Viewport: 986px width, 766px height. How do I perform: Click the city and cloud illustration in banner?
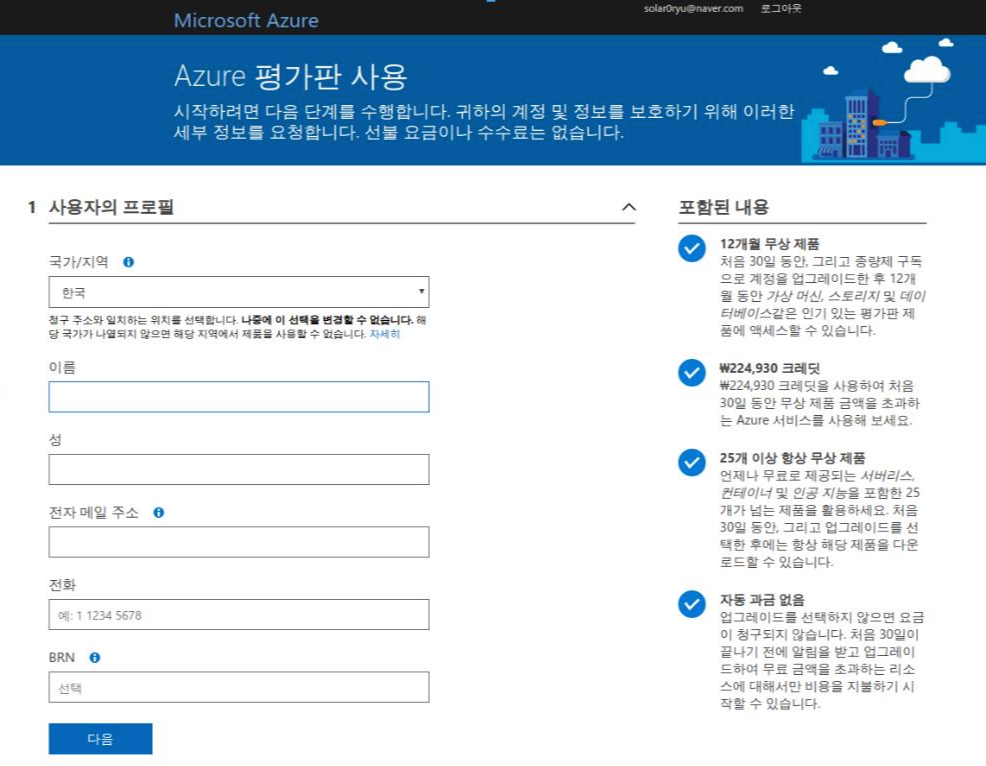893,101
